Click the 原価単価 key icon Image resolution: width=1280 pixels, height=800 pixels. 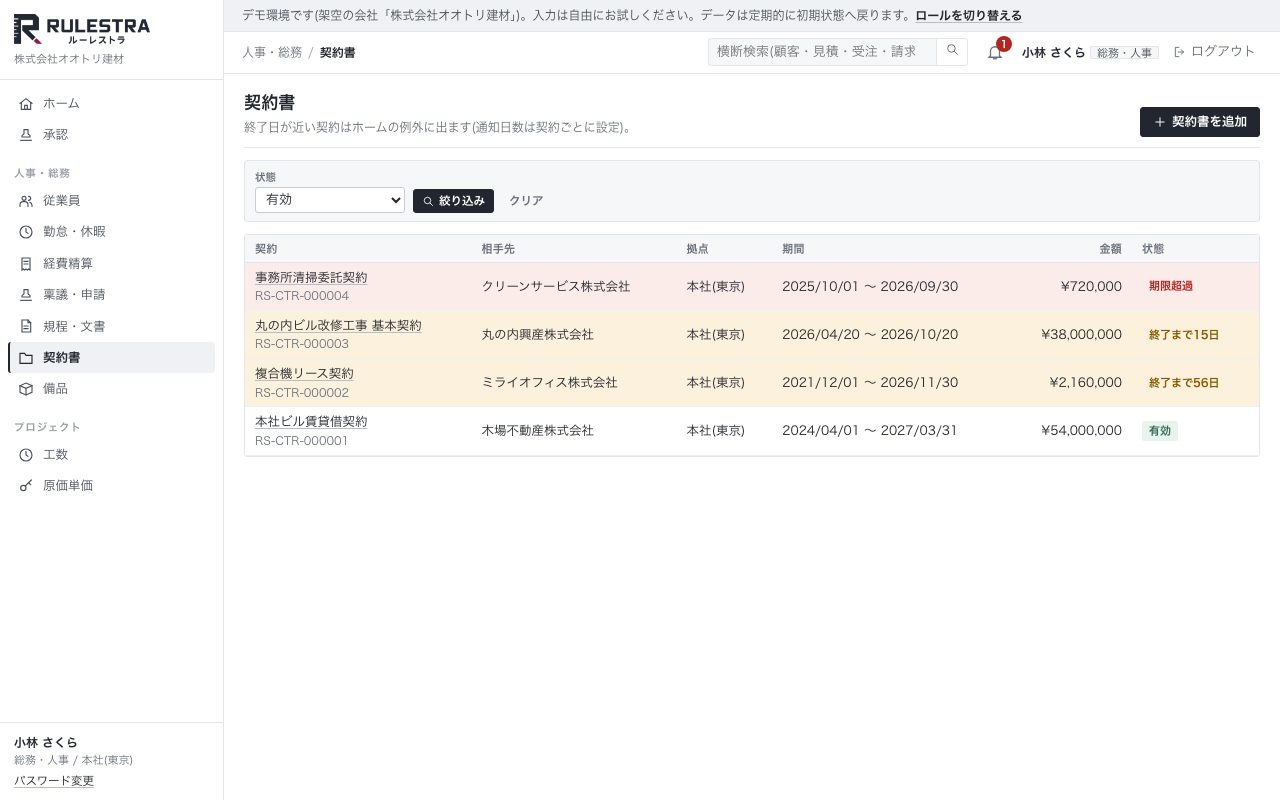(x=26, y=486)
